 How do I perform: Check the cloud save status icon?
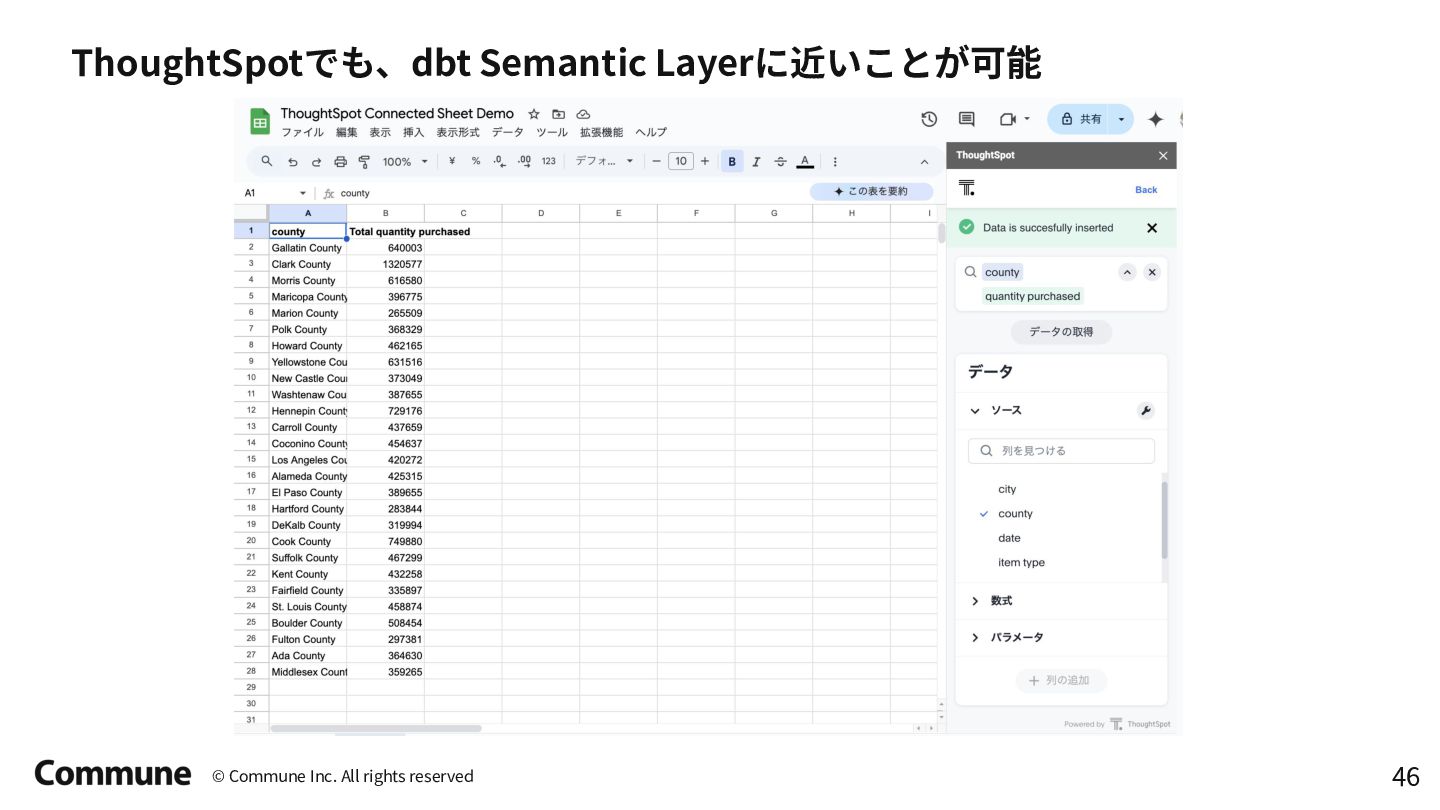[584, 114]
